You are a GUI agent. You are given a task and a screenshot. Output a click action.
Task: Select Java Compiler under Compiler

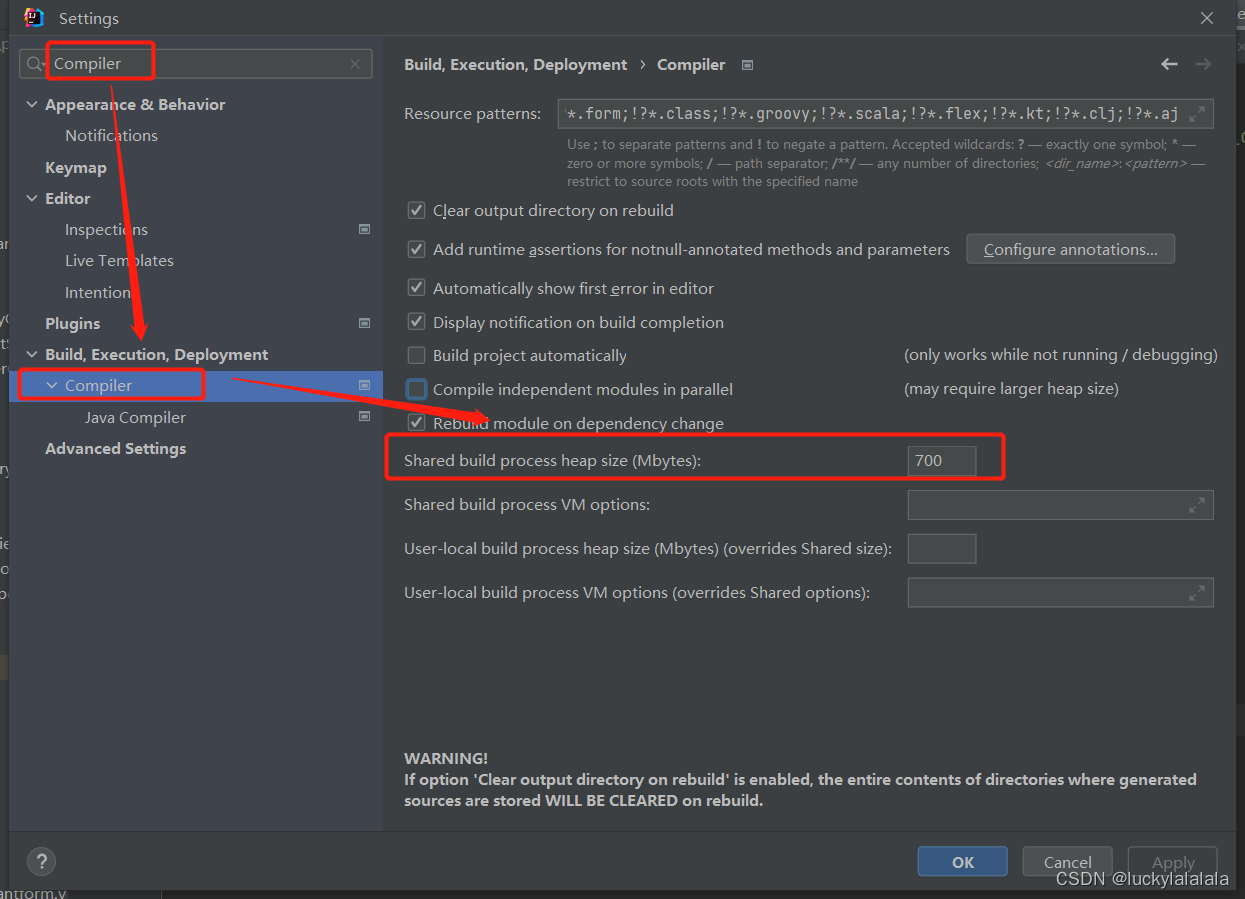coord(135,418)
